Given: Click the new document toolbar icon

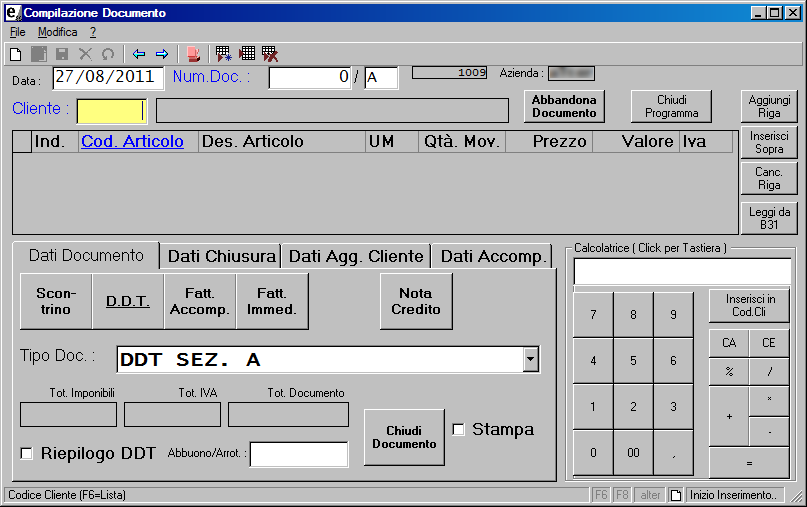Looking at the screenshot, I should pyautogui.click(x=15, y=54).
